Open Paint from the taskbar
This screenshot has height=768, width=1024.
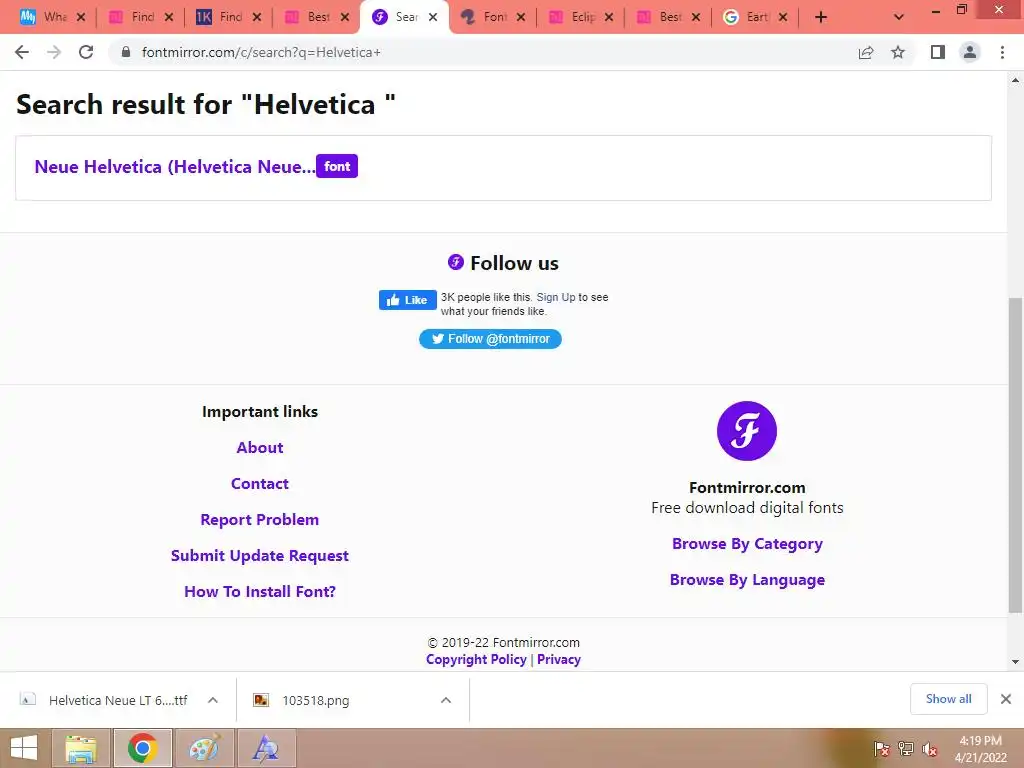coord(204,748)
